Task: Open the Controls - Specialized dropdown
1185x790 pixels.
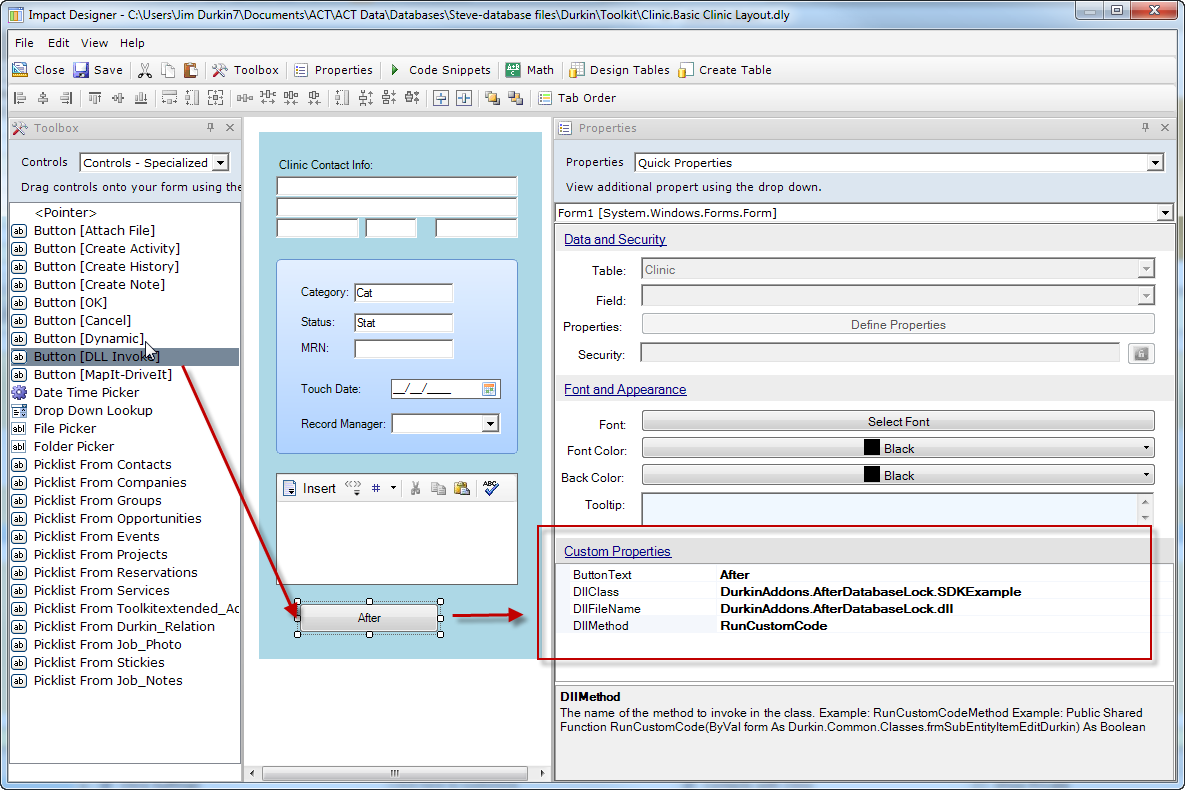Action: tap(220, 163)
